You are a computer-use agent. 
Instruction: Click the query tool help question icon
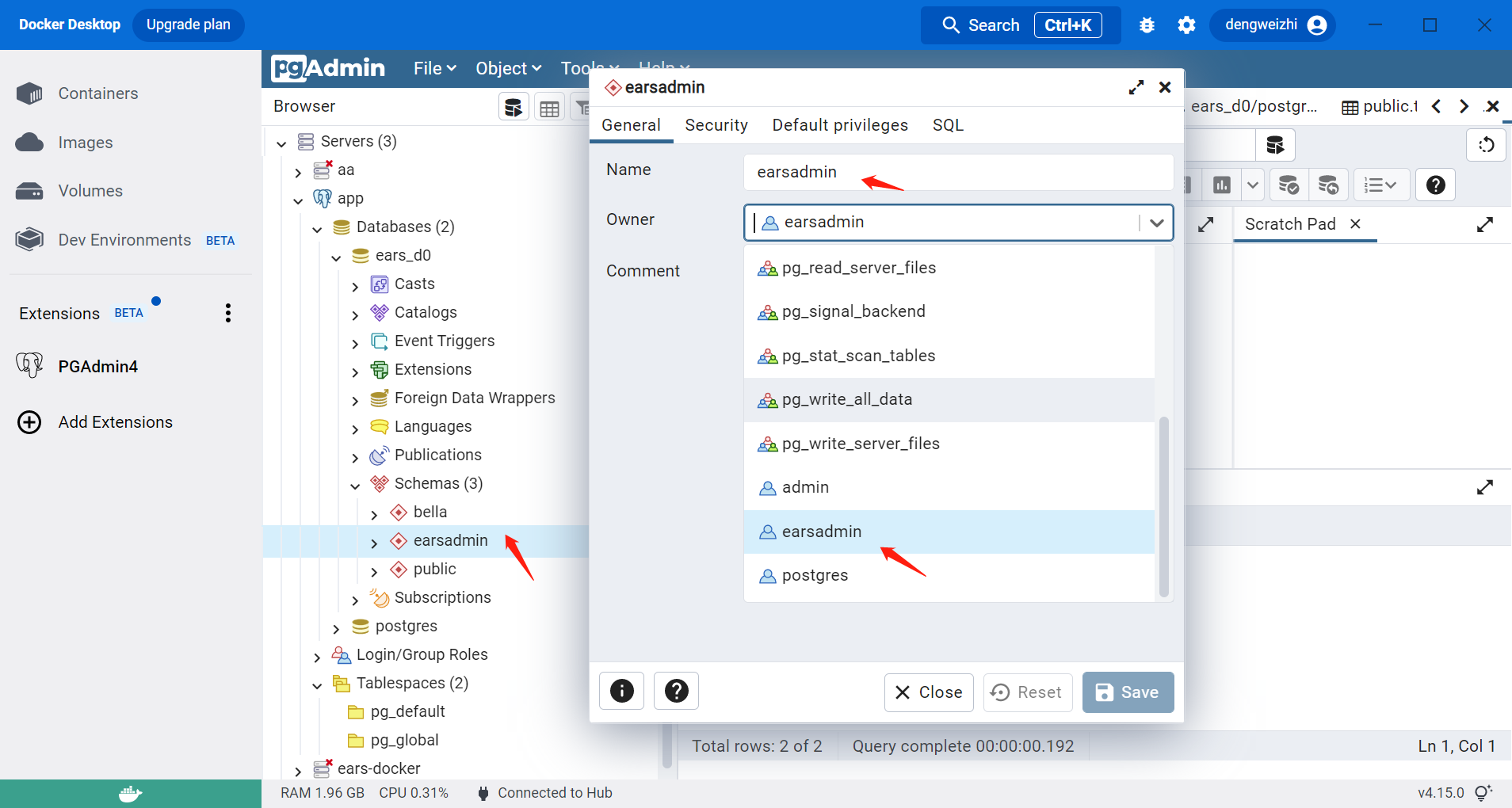click(1435, 185)
